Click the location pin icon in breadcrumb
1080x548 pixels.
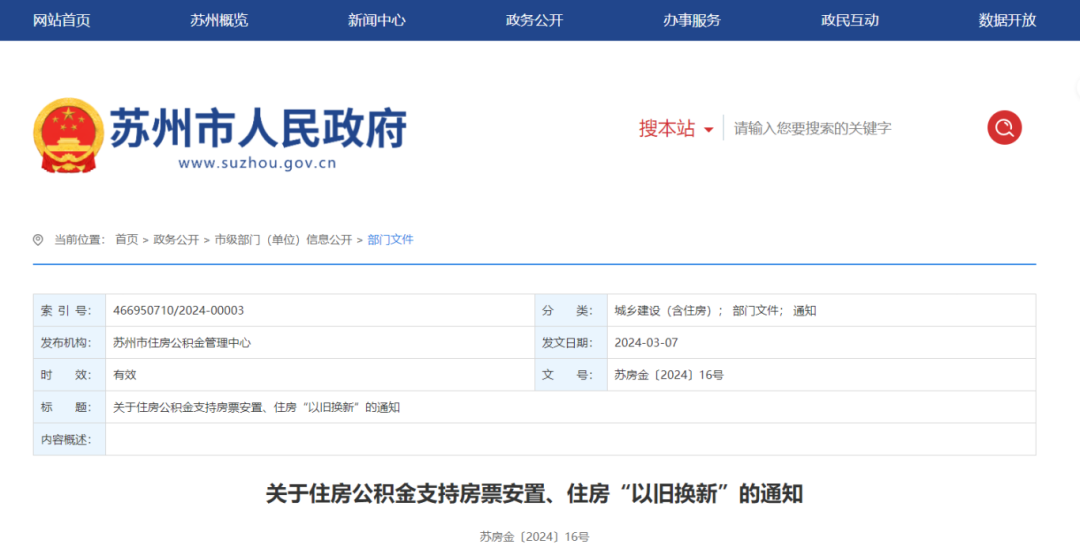[x=38, y=240]
